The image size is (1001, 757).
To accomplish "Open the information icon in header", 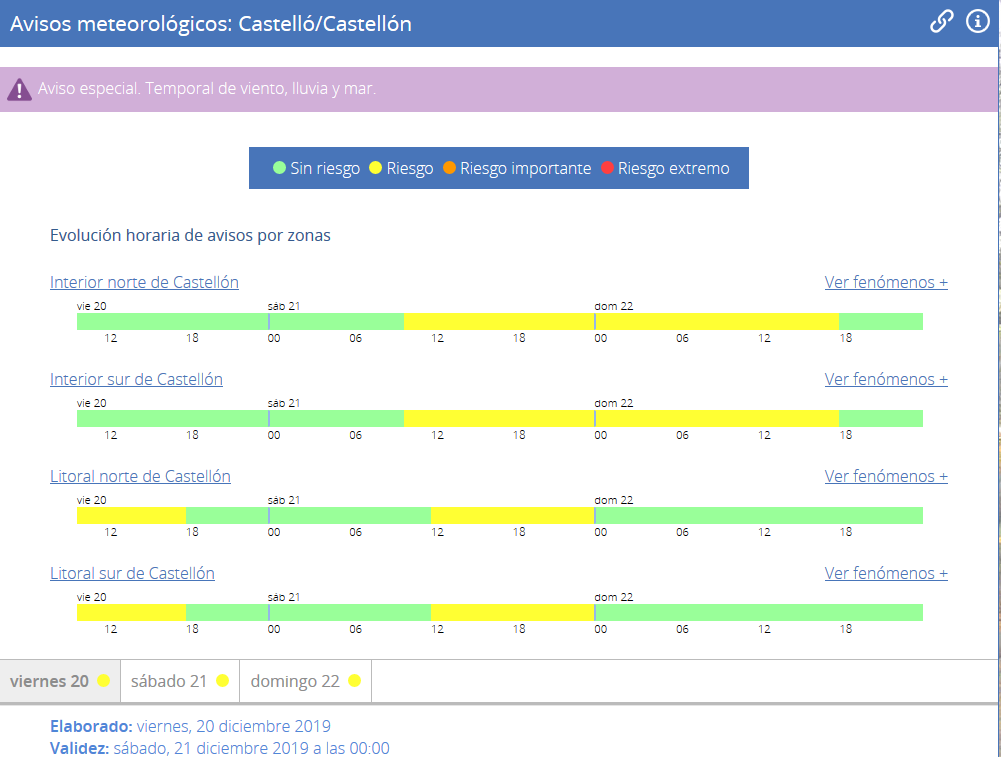I will tap(977, 22).
